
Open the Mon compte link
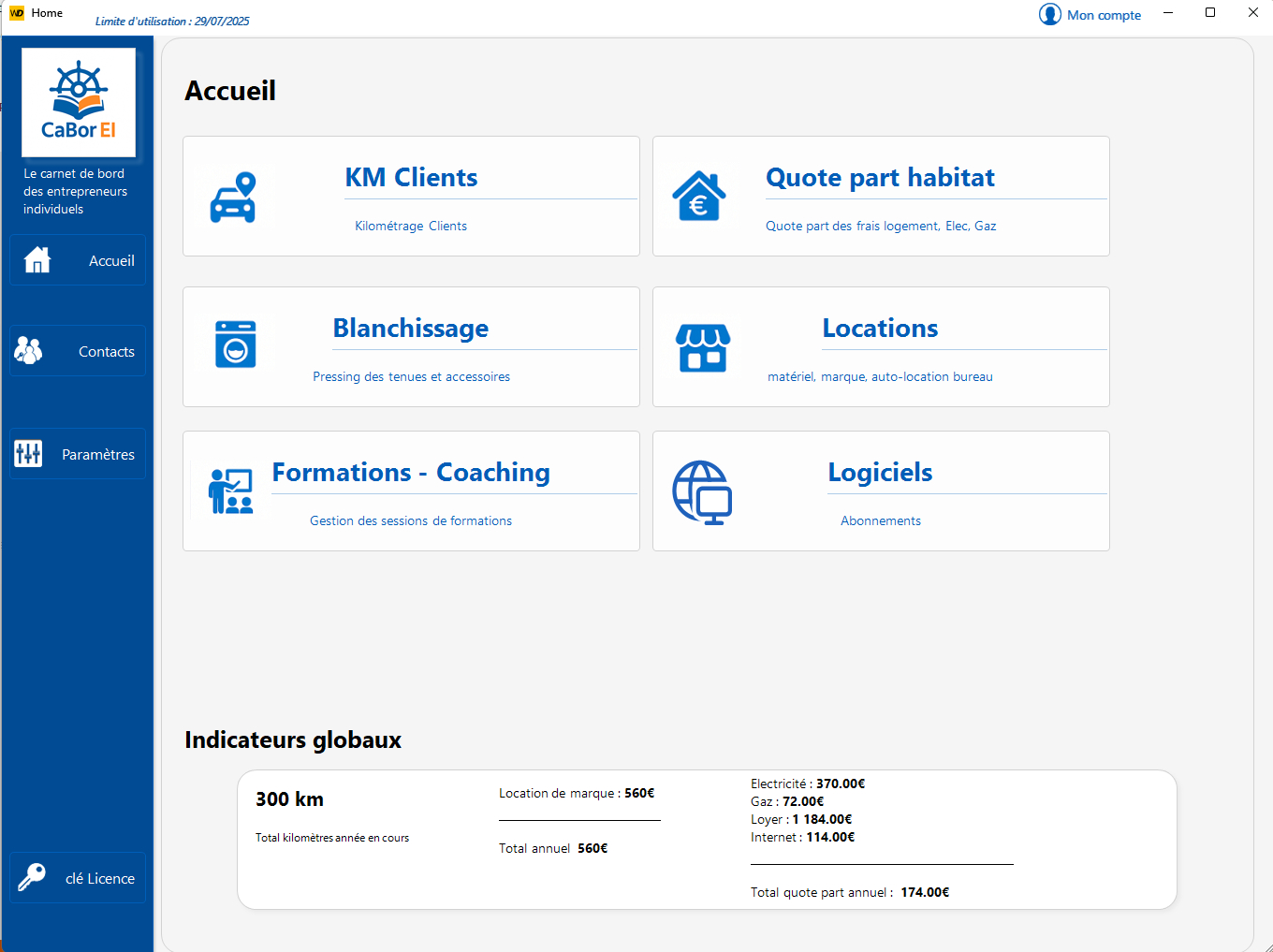pyautogui.click(x=1104, y=15)
